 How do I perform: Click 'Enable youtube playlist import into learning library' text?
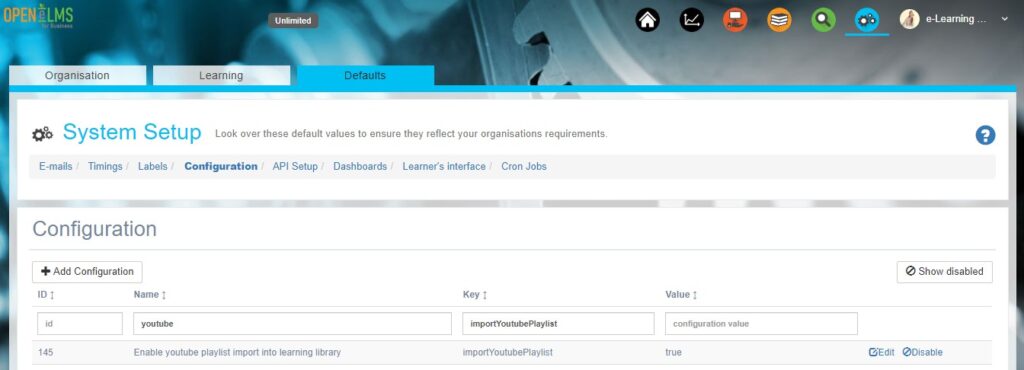click(237, 352)
